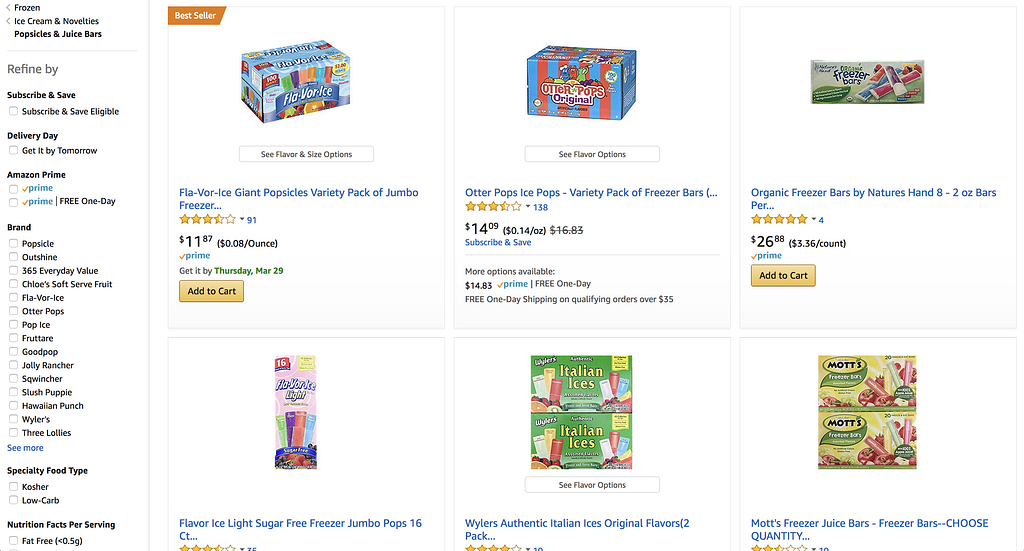Click the Best Seller badge
The width and height of the screenshot is (1024, 551).
[x=197, y=15]
